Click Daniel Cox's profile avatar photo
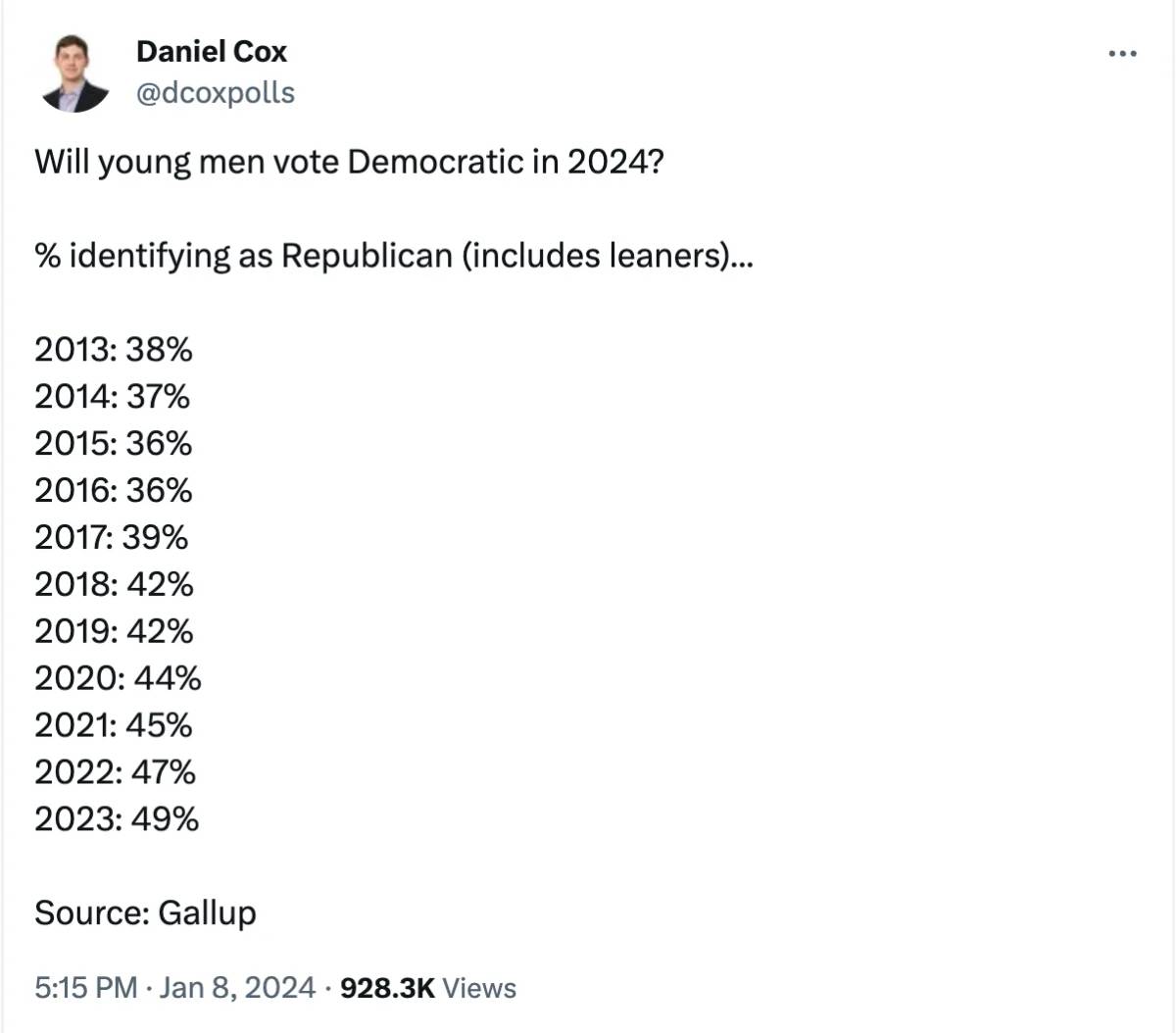 coord(75,74)
